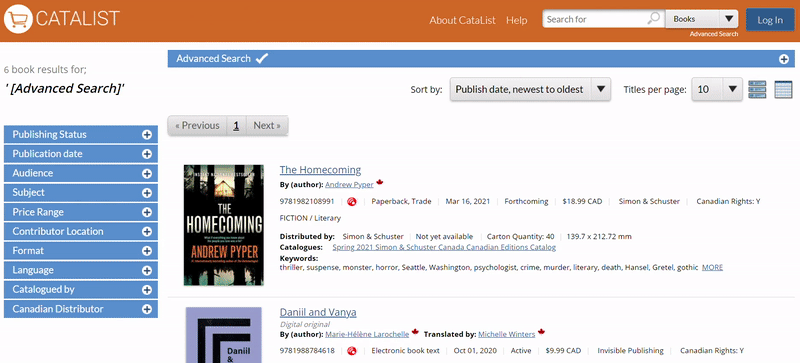Open the Sort by dropdown
This screenshot has height=363, width=800.
coord(530,89)
